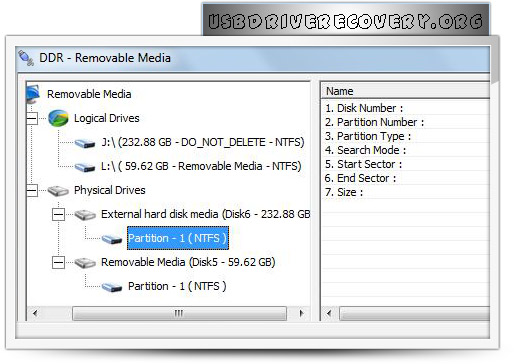The width and height of the screenshot is (514, 364).
Task: Click the details panel's left scroll arrow
Action: [329, 313]
